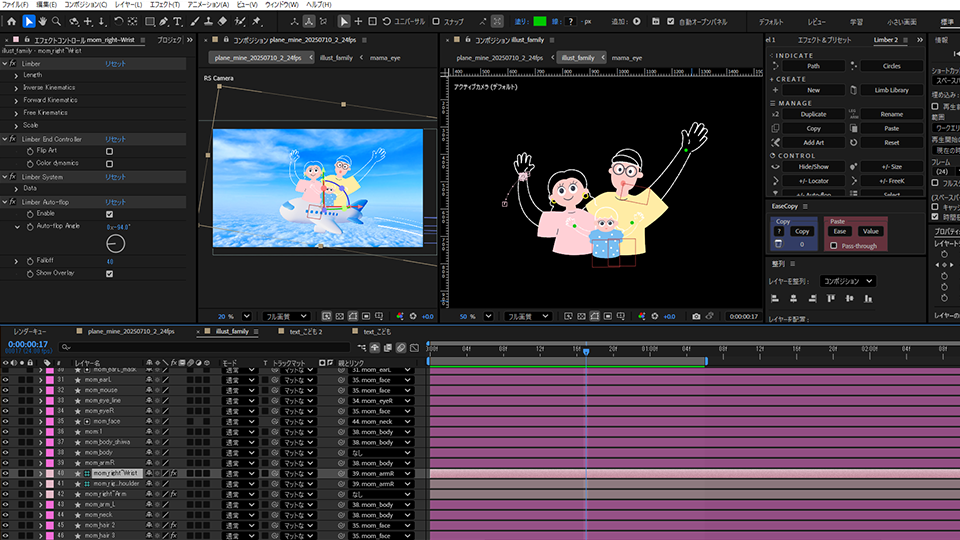Switch to mama_eye tab in left viewer

pyautogui.click(x=385, y=58)
